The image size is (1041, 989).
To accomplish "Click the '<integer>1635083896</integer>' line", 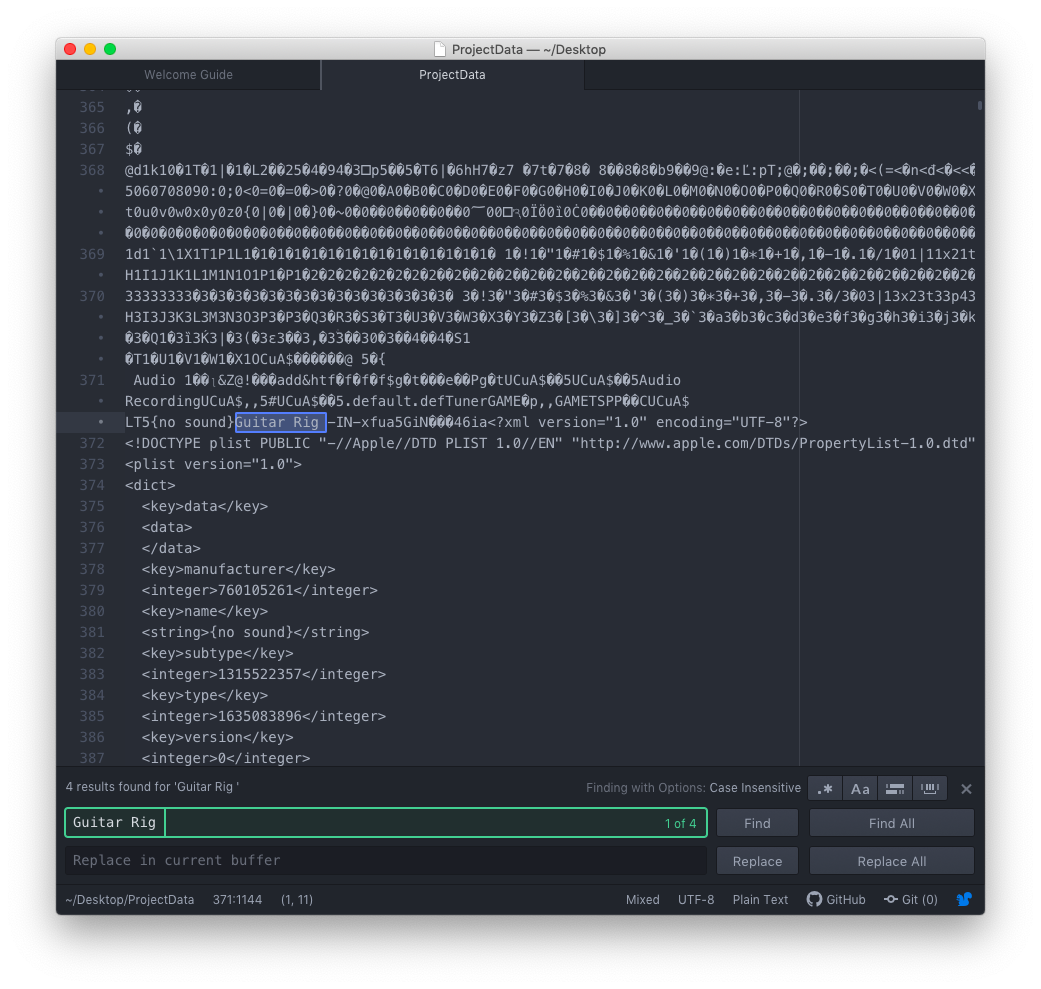I will 264,716.
